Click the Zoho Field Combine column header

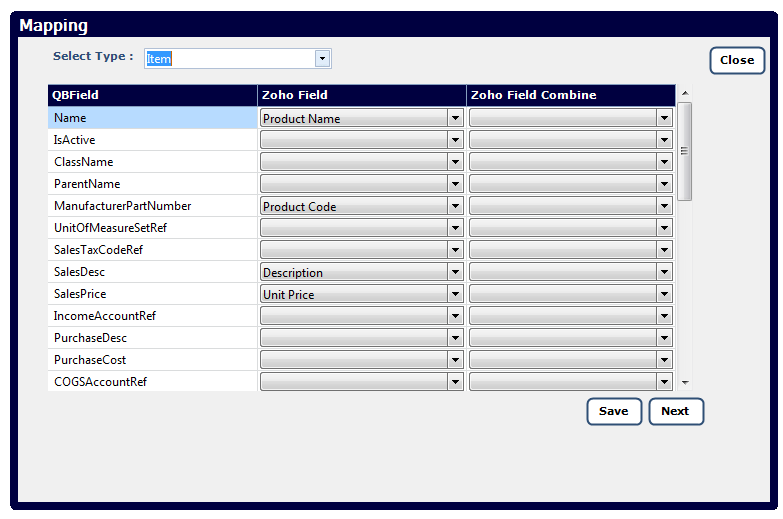571,95
